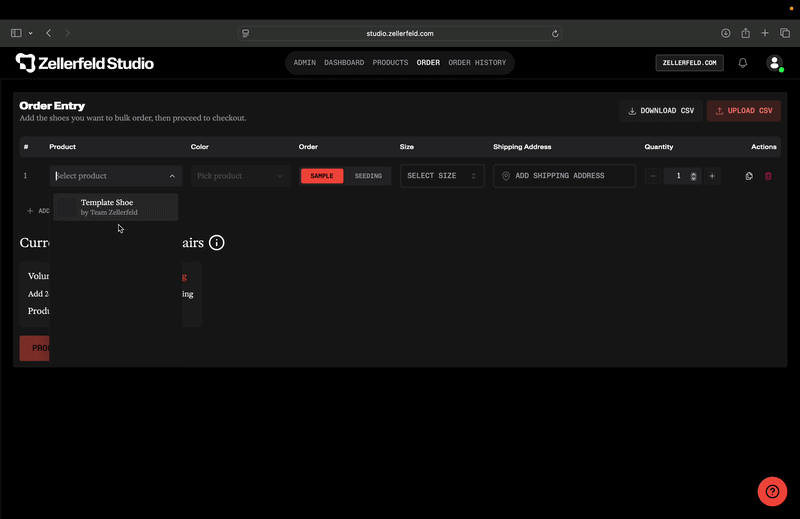Click the Quantity column header
Screen dimensions: 800x519
pyautogui.click(x=659, y=147)
